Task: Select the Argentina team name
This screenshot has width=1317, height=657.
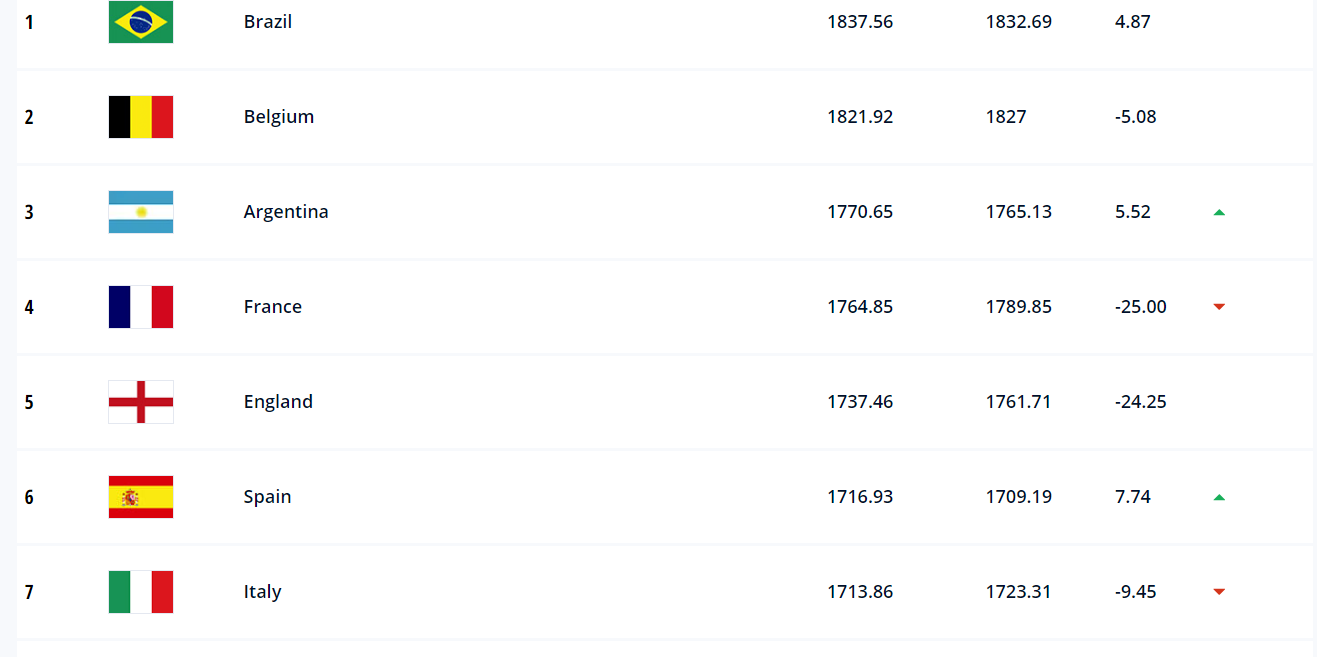Action: (x=286, y=212)
